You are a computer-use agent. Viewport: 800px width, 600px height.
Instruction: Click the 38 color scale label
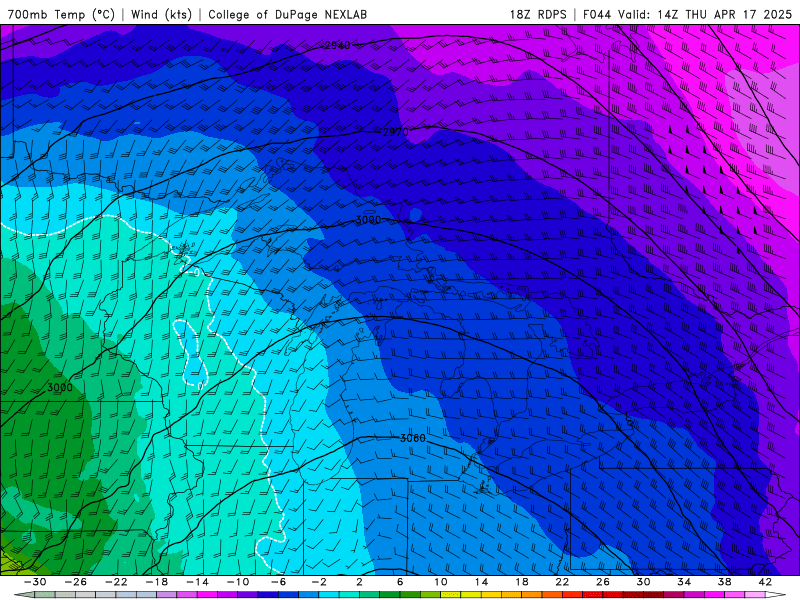724,582
